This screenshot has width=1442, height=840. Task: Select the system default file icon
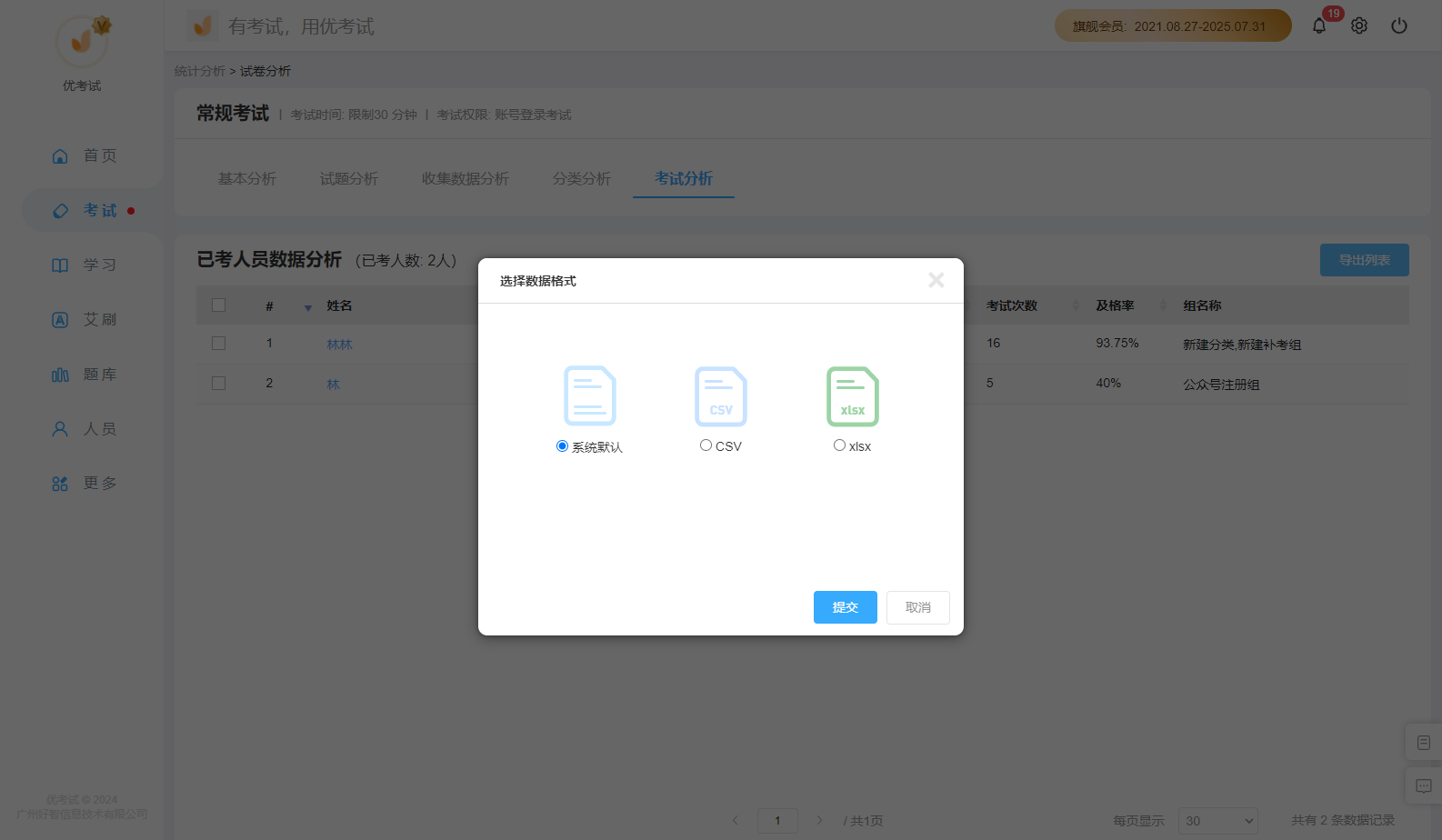click(590, 395)
